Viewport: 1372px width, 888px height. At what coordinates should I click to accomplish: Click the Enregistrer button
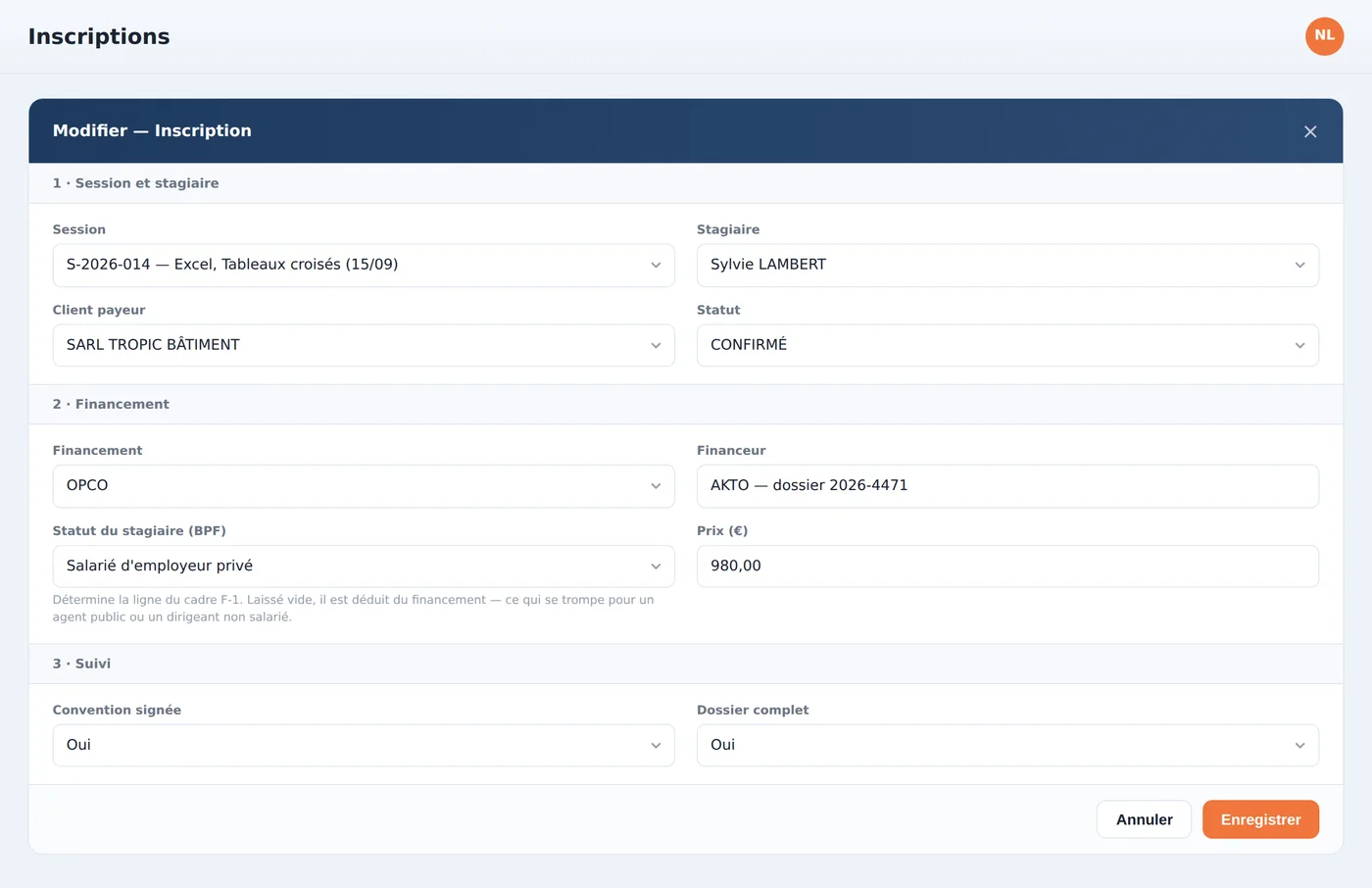click(1260, 819)
